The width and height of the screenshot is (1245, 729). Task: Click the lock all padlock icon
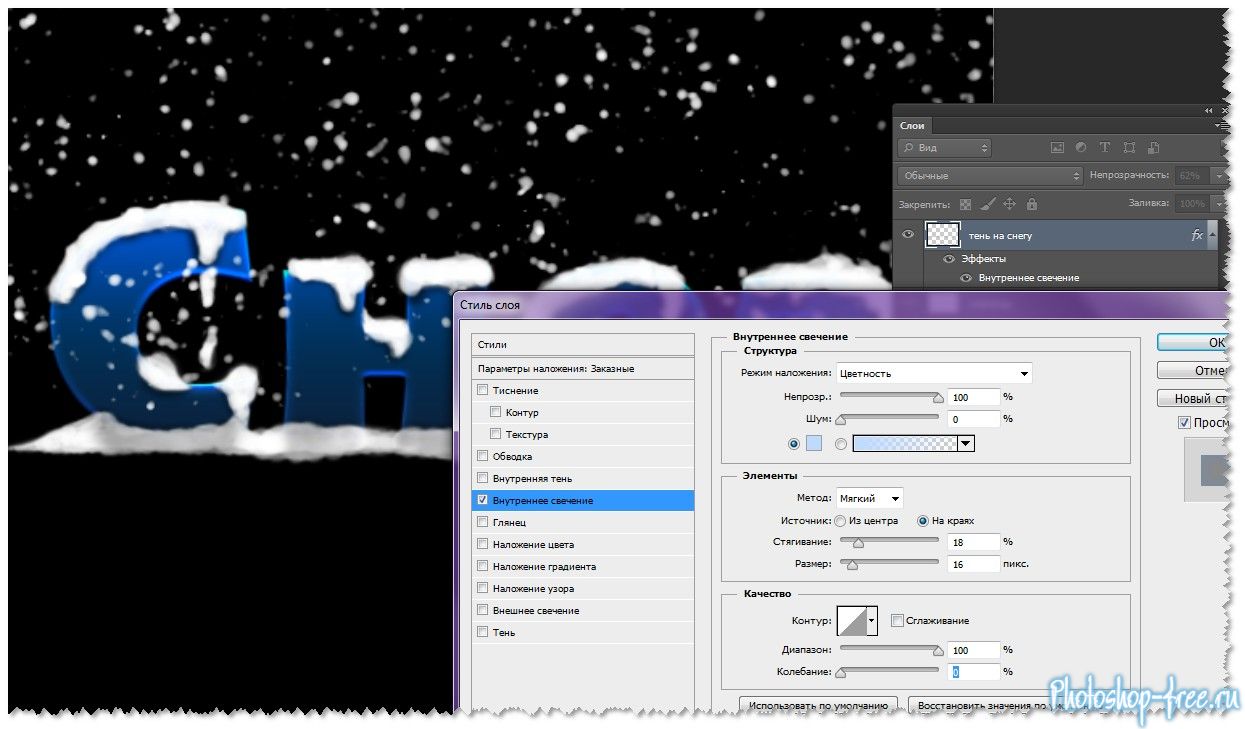pyautogui.click(x=1031, y=204)
